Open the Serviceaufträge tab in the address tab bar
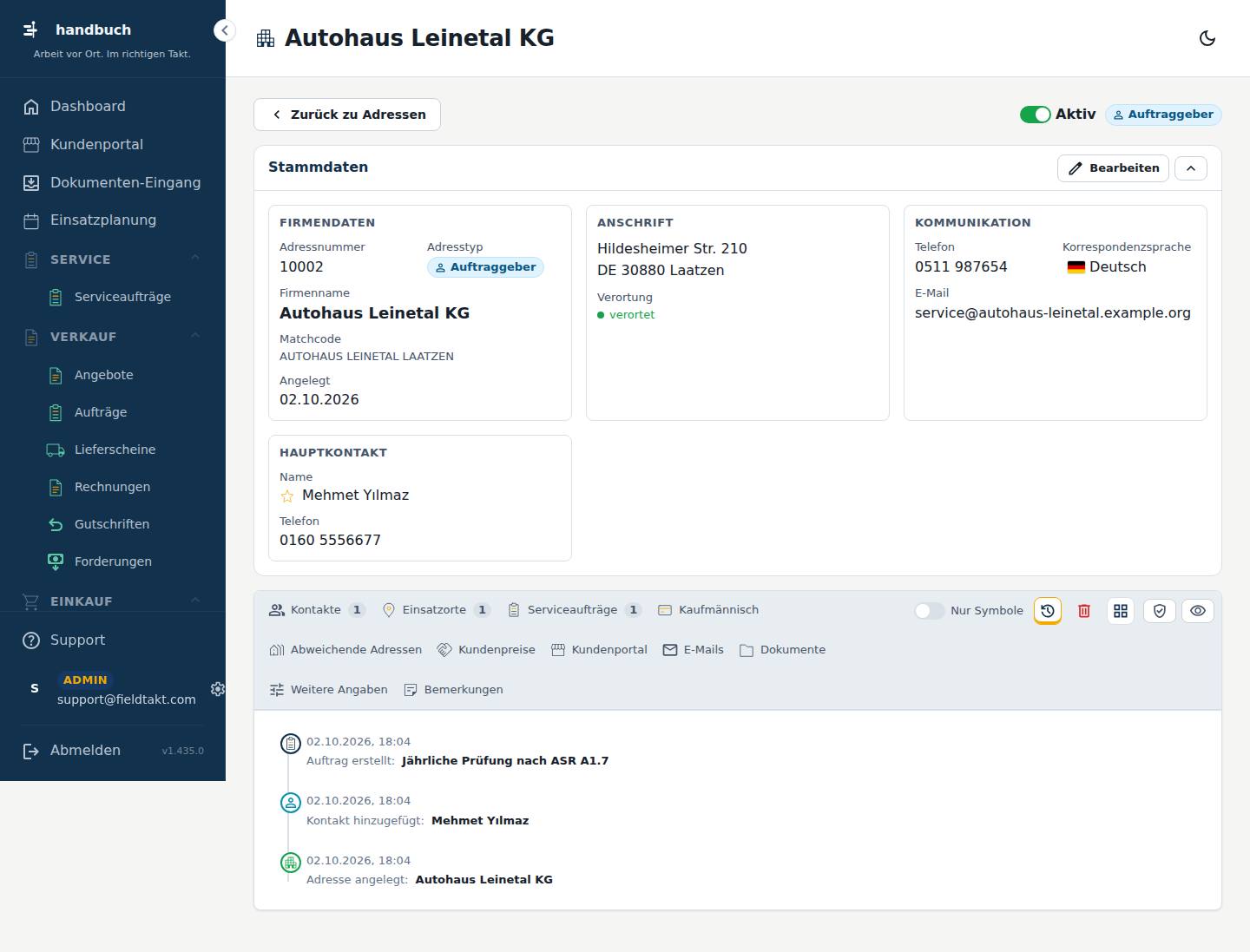1250x952 pixels. pyautogui.click(x=574, y=610)
